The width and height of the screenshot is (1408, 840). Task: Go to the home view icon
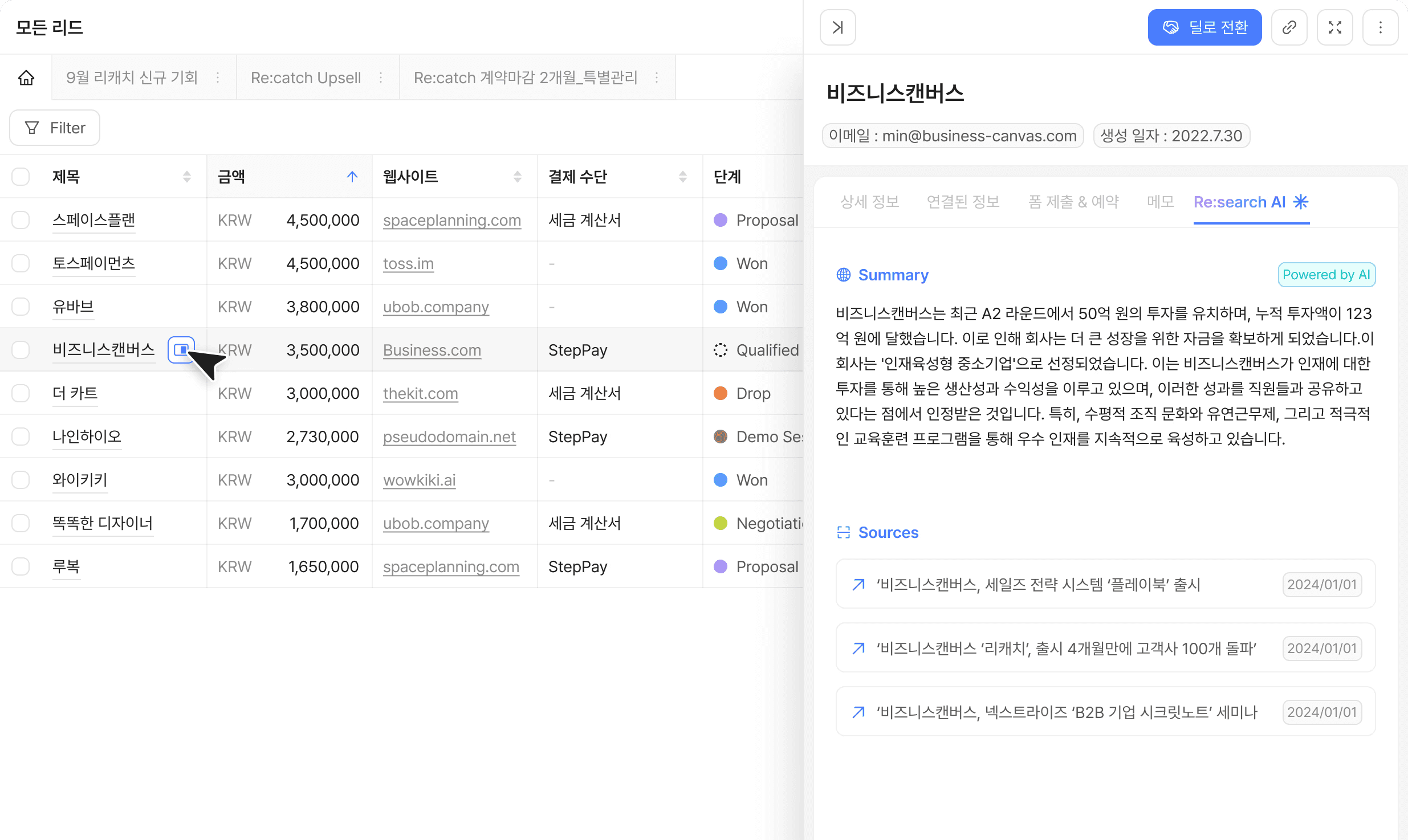pos(26,78)
